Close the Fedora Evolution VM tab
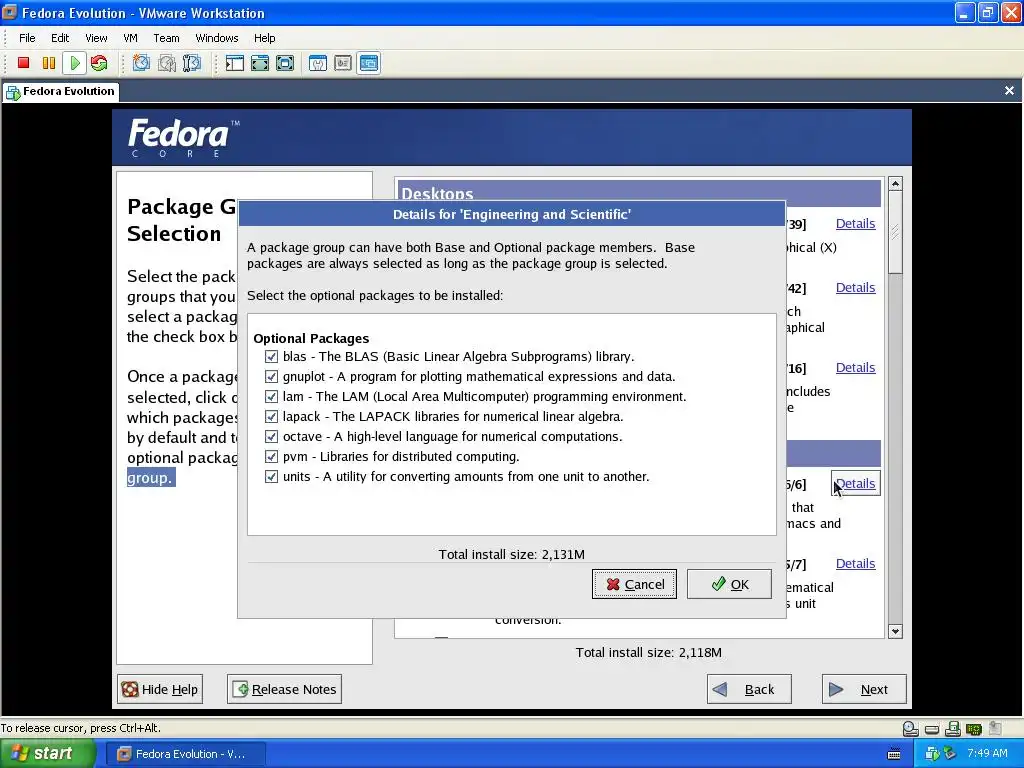The height and width of the screenshot is (768, 1024). pos(1009,91)
